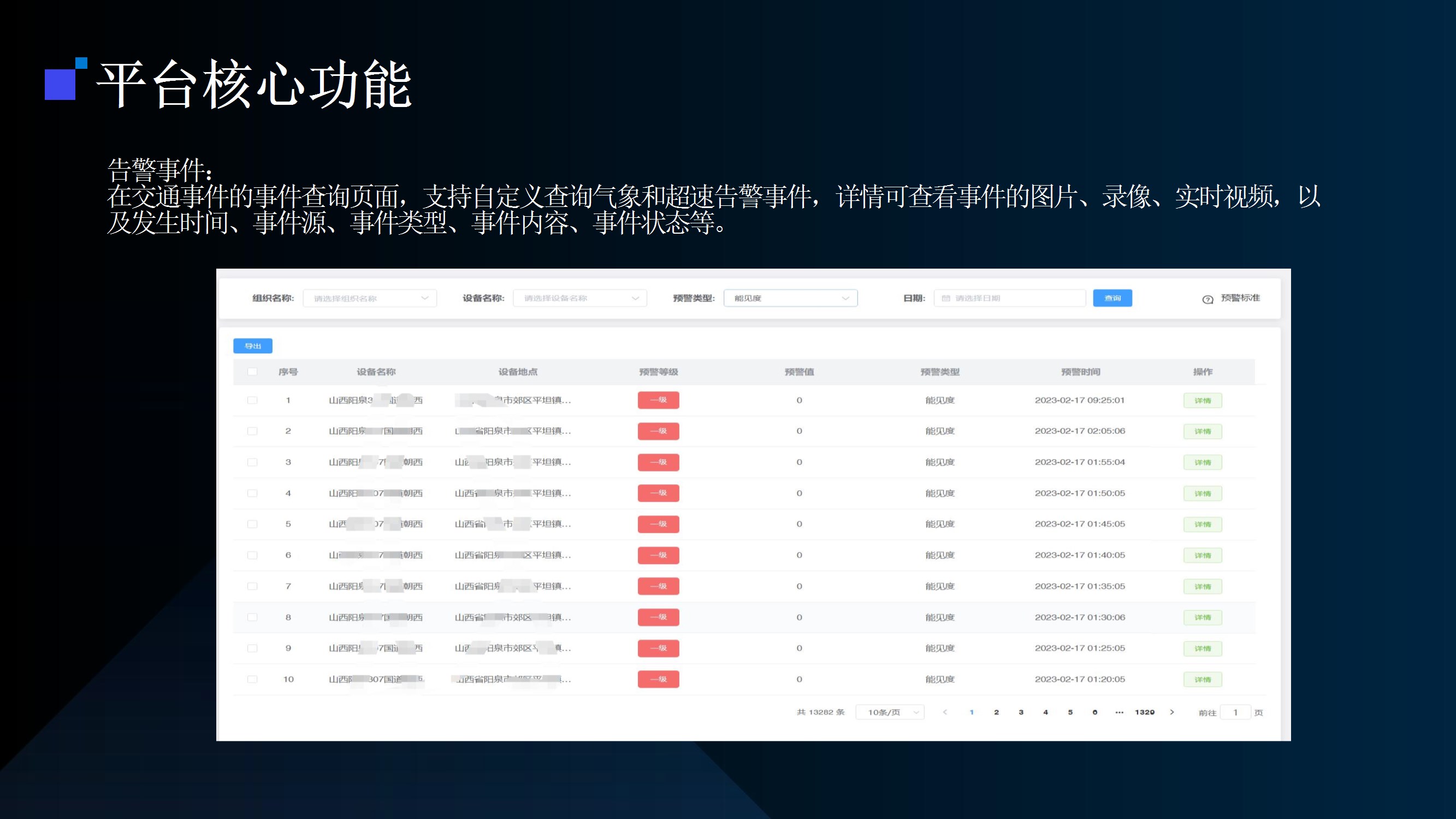1456x819 pixels.
Task: Click 一级 red level badge in row 1
Action: pyautogui.click(x=658, y=400)
